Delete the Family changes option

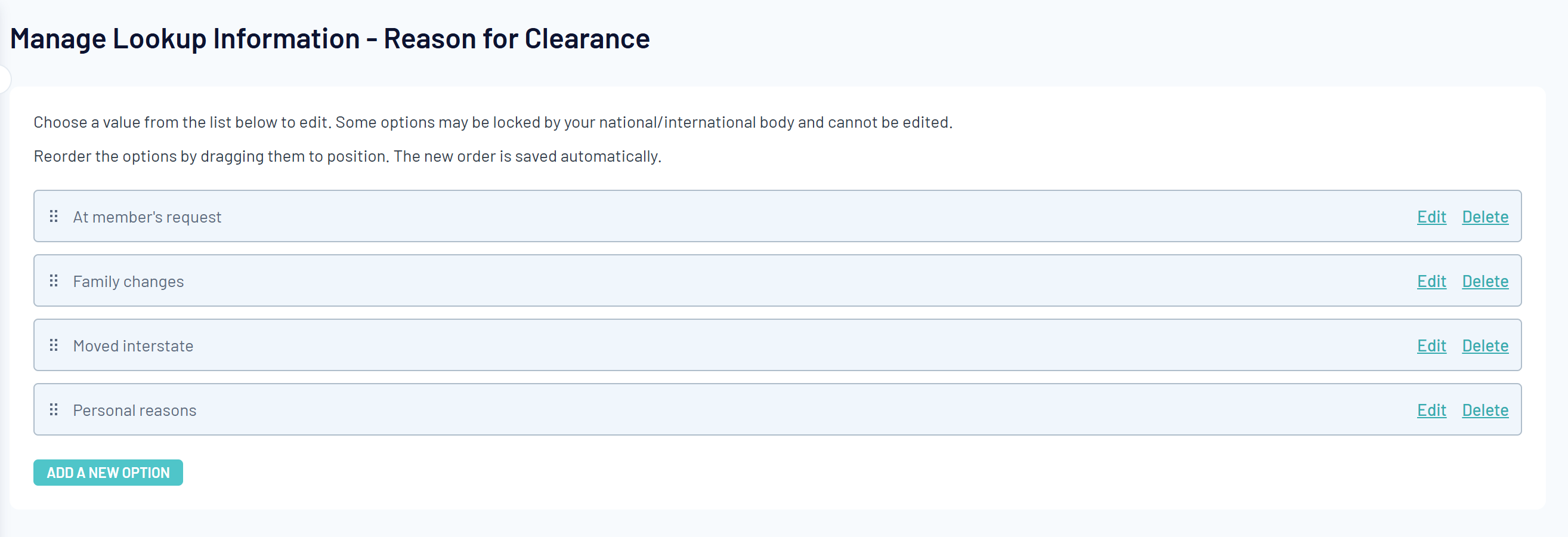(x=1485, y=281)
